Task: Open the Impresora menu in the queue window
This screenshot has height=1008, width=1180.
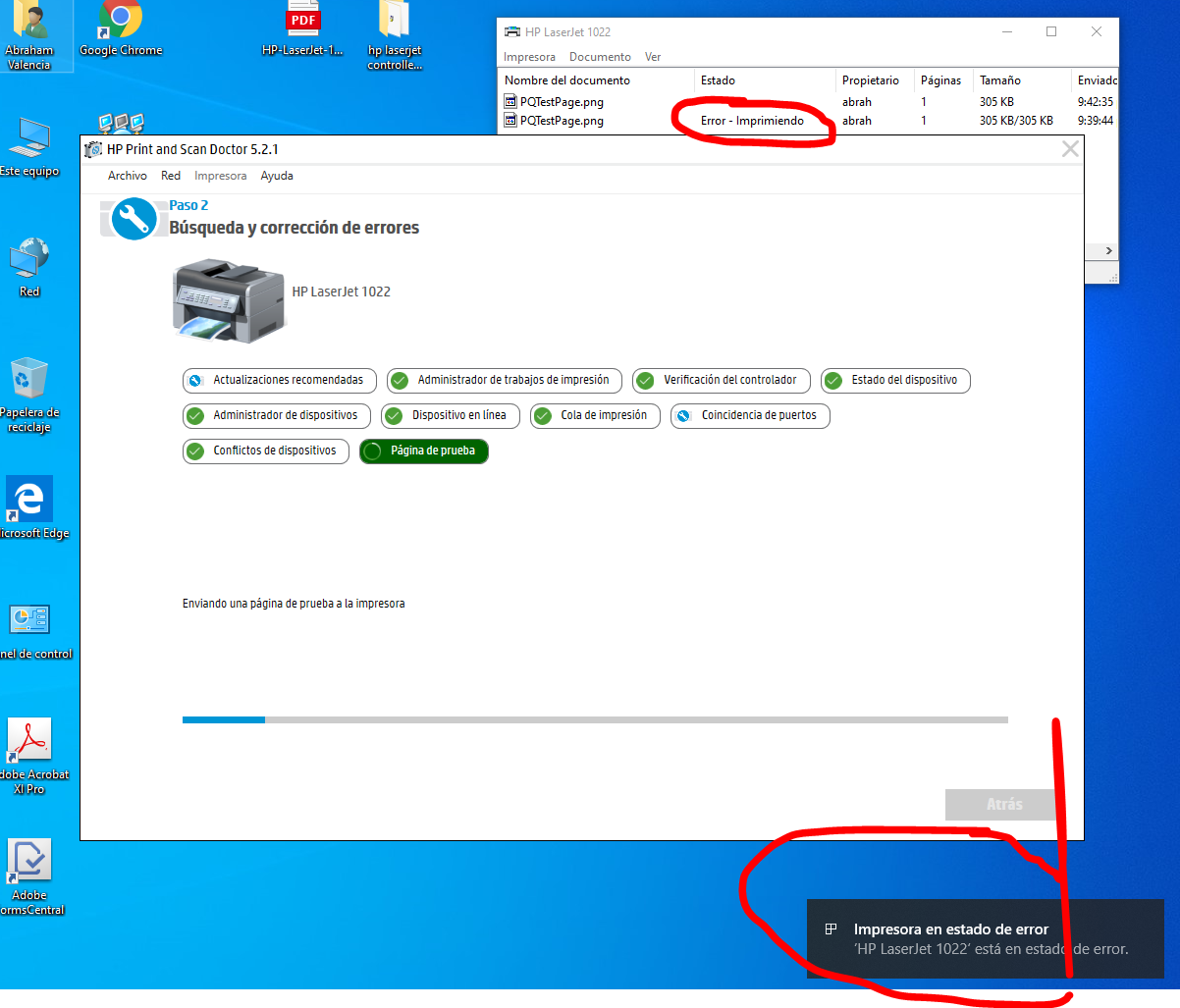Action: coord(529,57)
